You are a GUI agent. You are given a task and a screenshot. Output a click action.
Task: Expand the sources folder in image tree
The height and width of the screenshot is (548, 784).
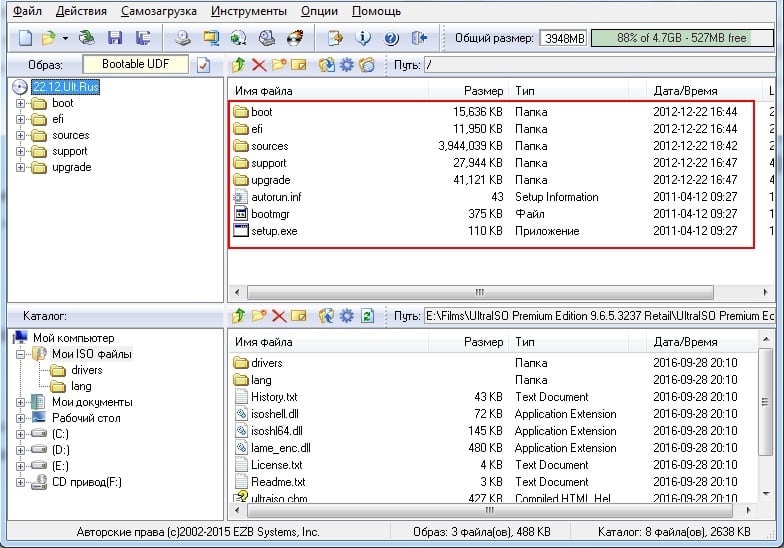[20, 135]
